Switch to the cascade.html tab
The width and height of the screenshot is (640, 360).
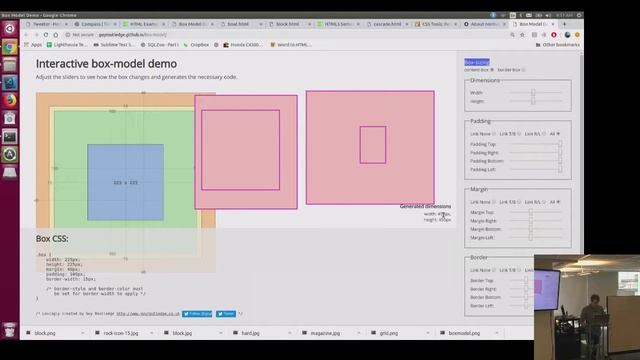click(387, 24)
